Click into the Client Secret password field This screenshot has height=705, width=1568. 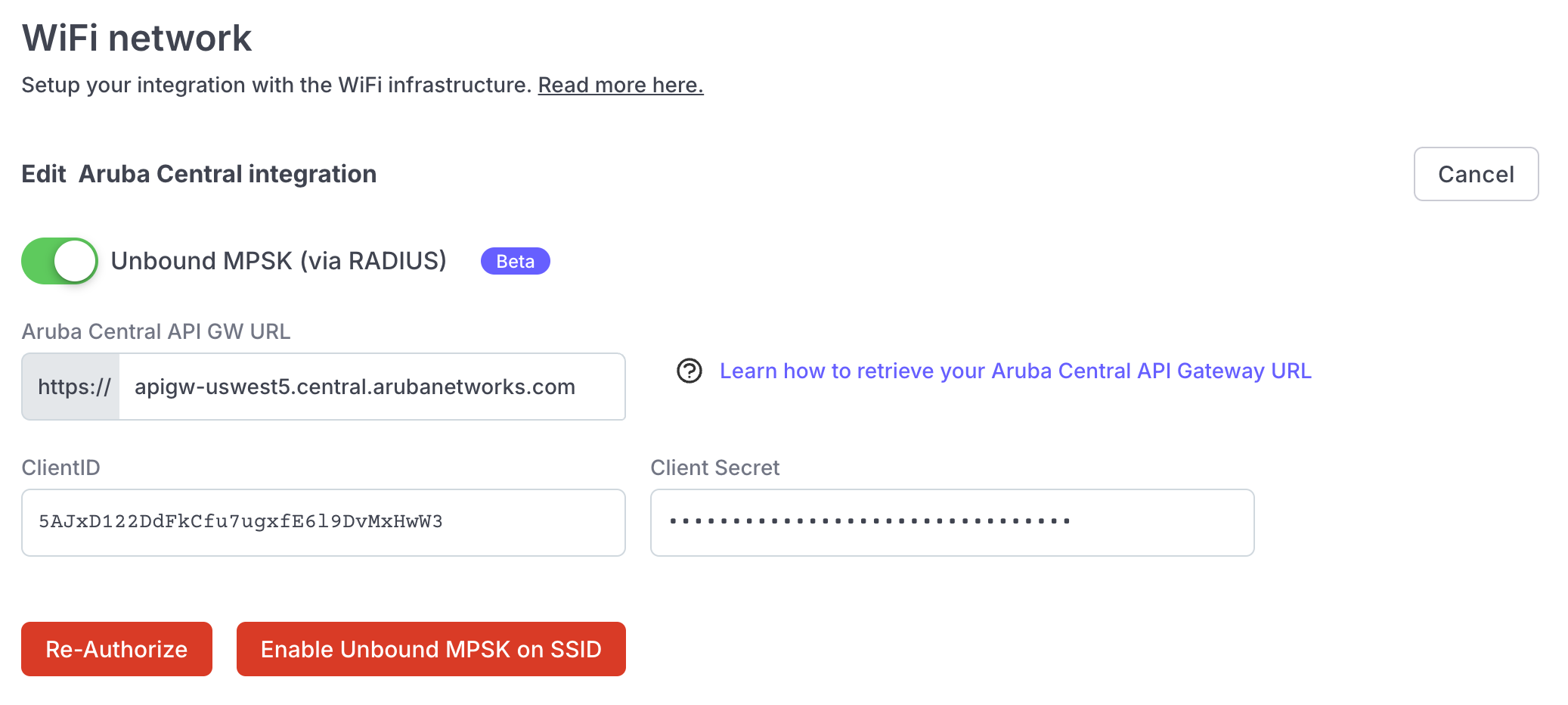pos(953,523)
